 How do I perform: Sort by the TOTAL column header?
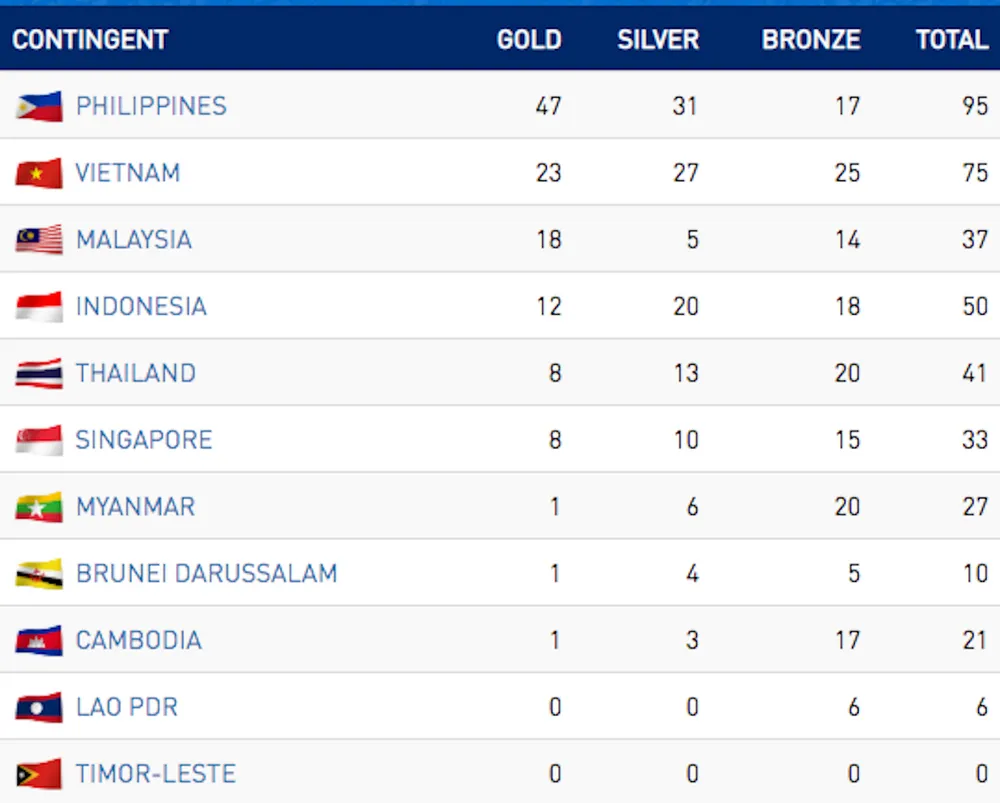tap(952, 40)
